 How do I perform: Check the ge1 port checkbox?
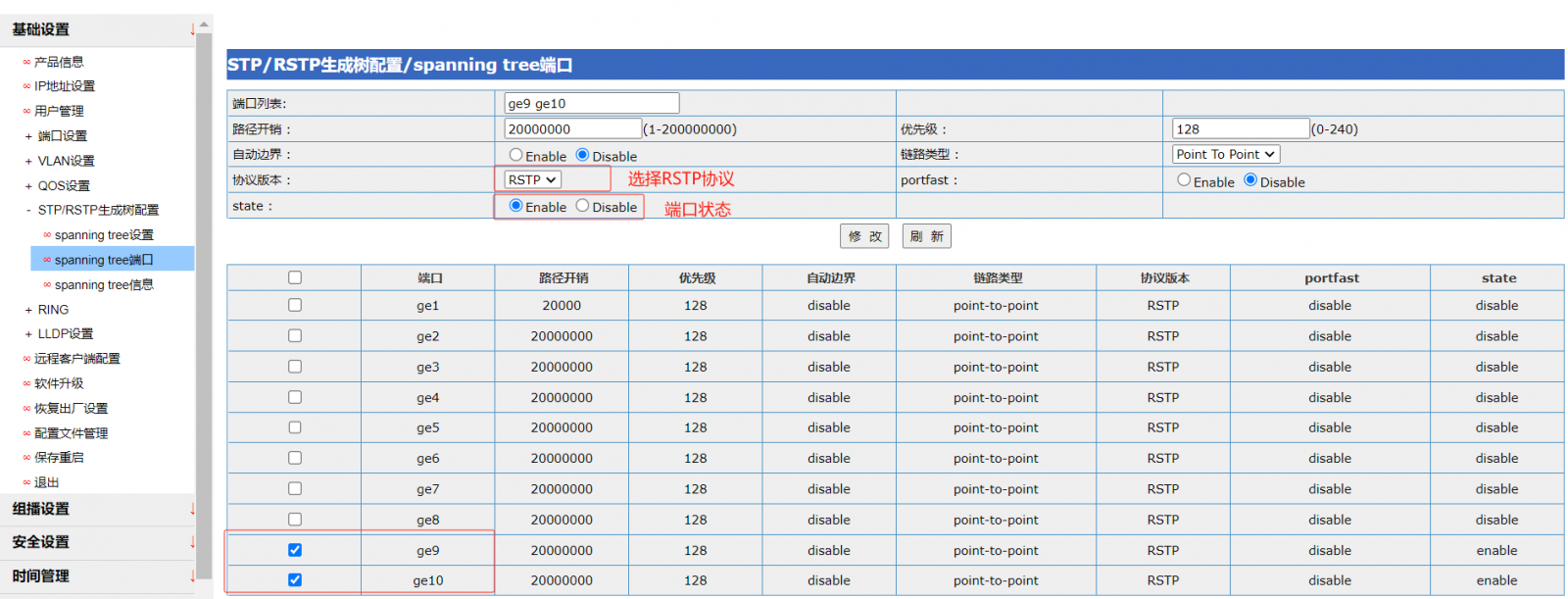coord(295,305)
